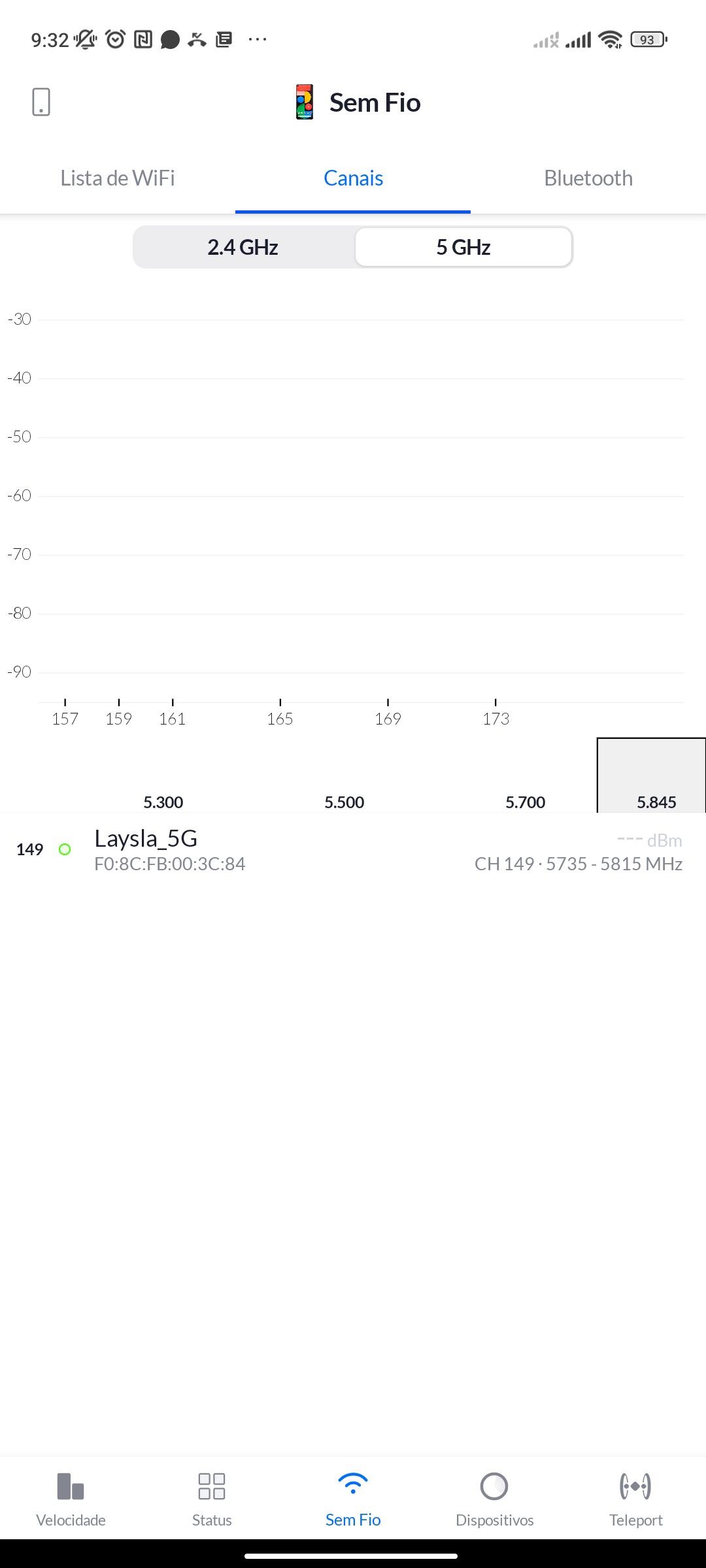Jump to the 5.500 frequency range
This screenshot has height=1568, width=706.
point(345,802)
